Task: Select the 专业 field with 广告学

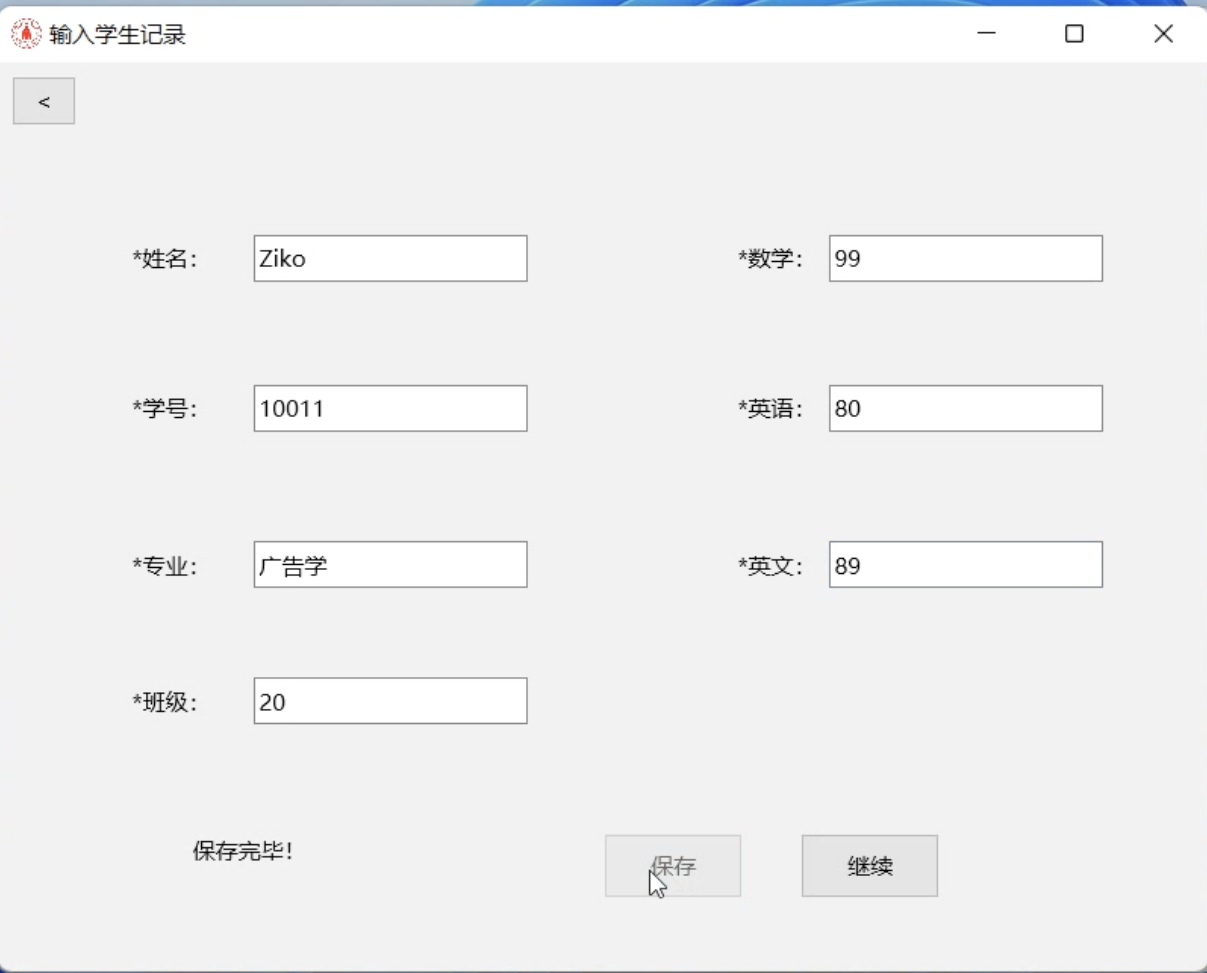Action: coord(390,565)
